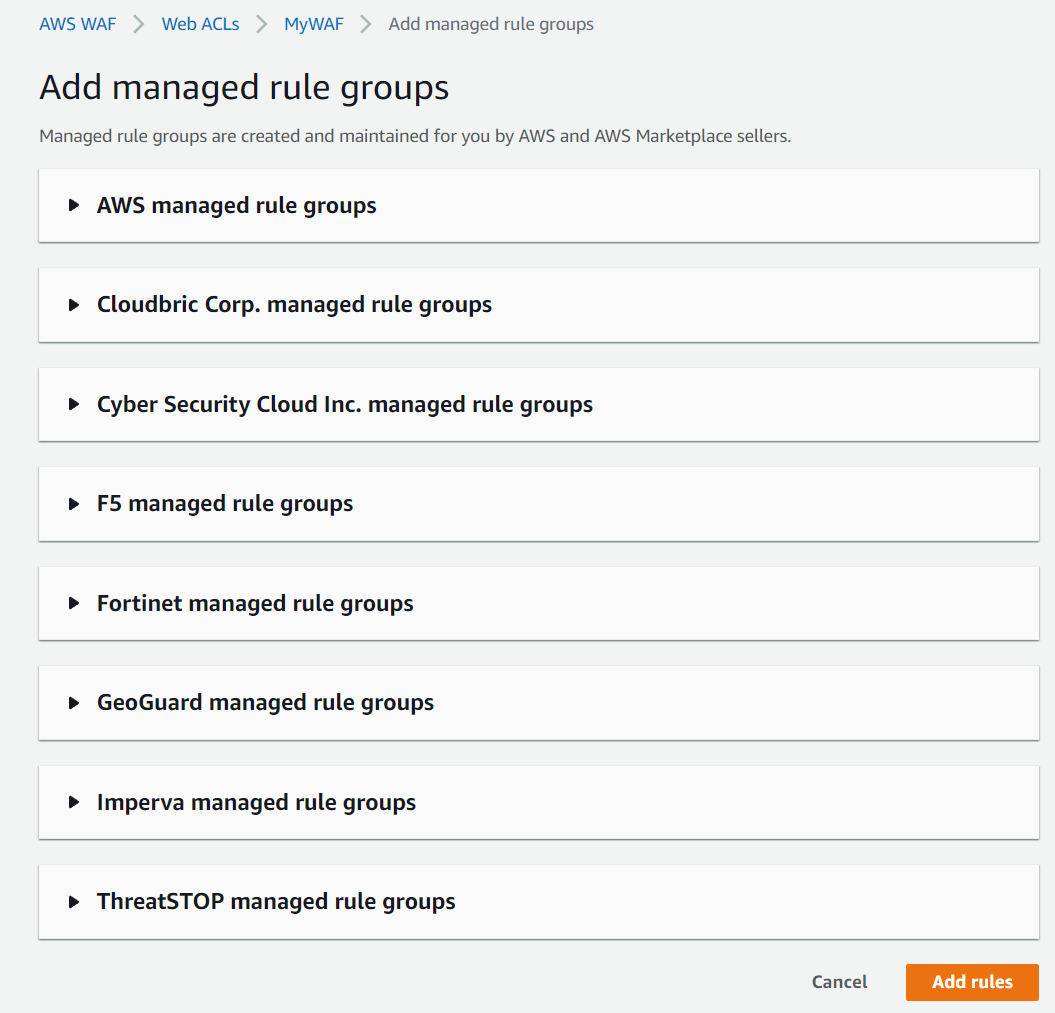Screen dimensions: 1055x1013
Task: Select 'Add managed rule groups' breadcrumb text
Action: pyautogui.click(x=491, y=24)
